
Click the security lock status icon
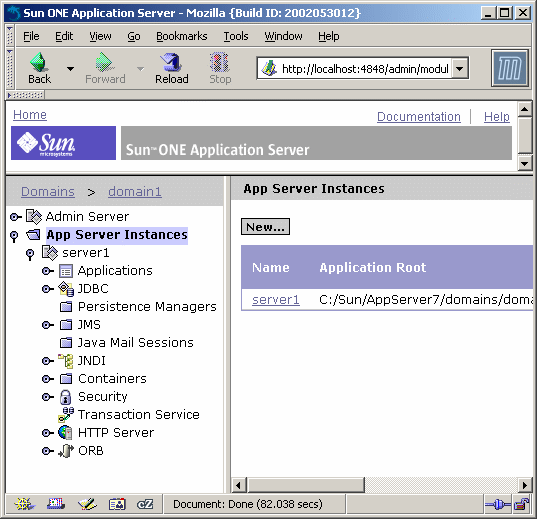[521, 504]
